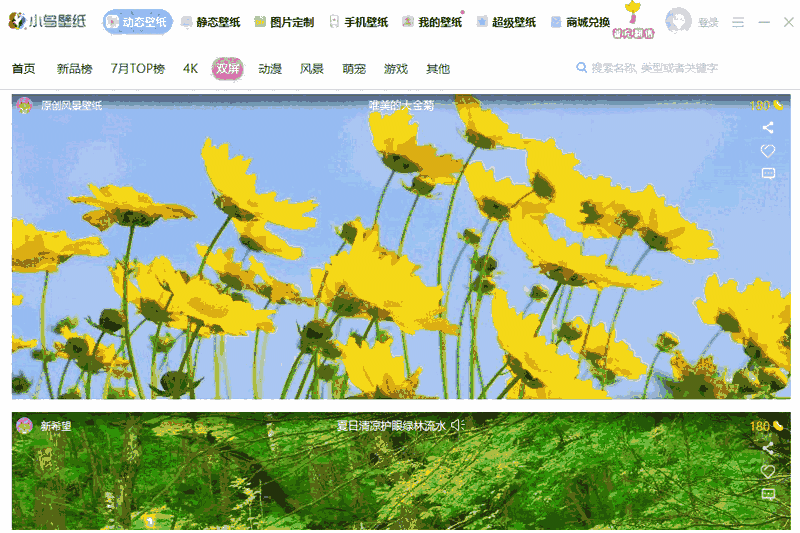
Task: Open the 超级壁纸 tab
Action: pos(506,22)
